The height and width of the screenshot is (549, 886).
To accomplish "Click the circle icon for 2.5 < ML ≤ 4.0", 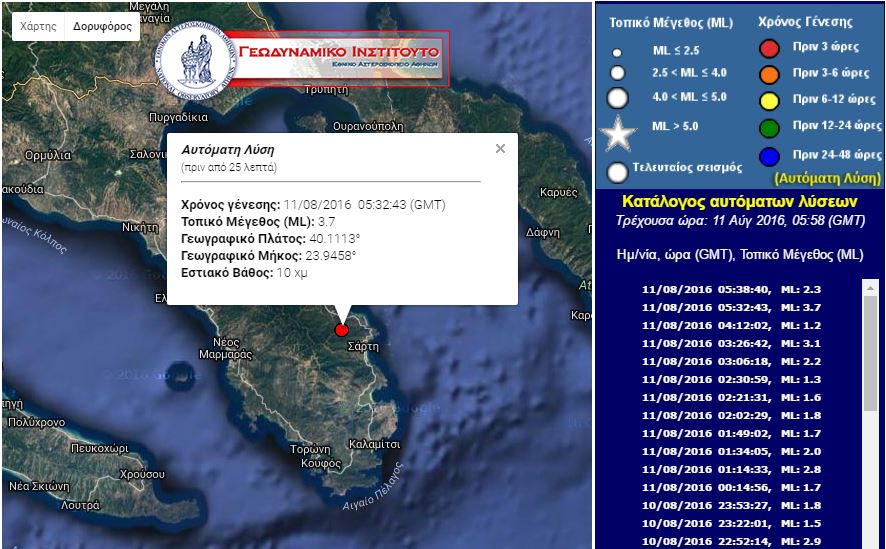I will click(x=617, y=73).
